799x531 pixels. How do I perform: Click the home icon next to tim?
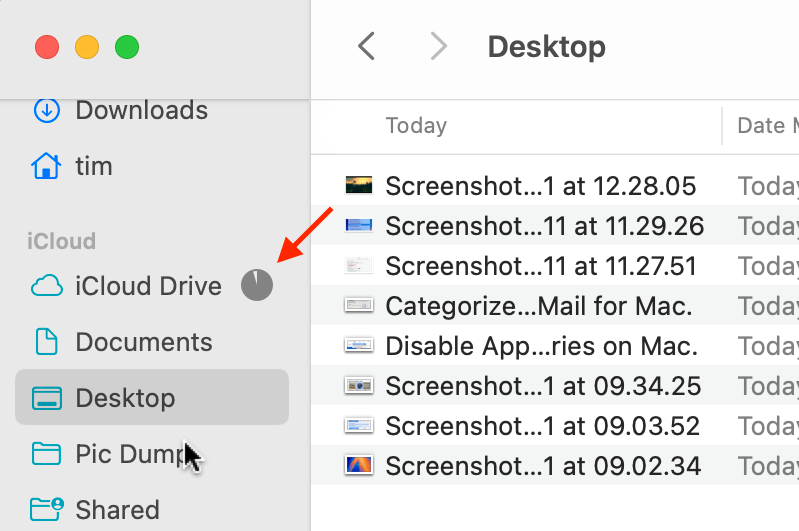[x=46, y=166]
